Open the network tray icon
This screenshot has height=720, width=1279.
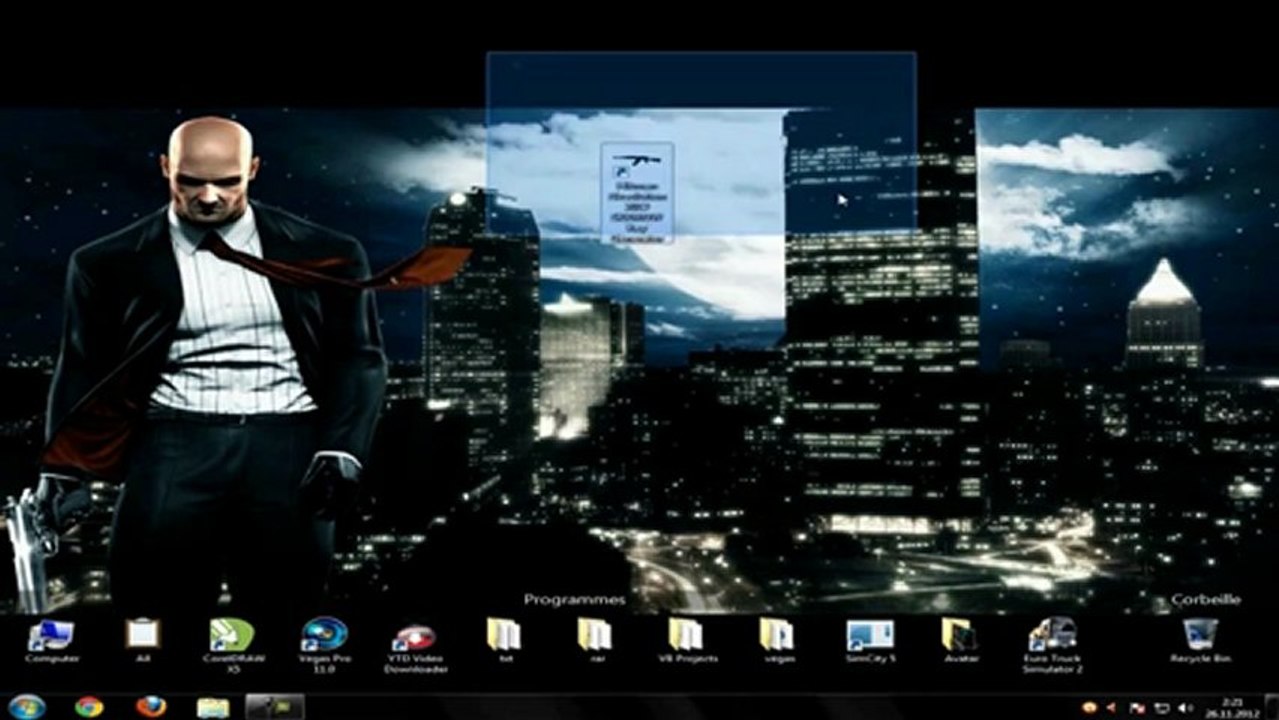[1162, 708]
